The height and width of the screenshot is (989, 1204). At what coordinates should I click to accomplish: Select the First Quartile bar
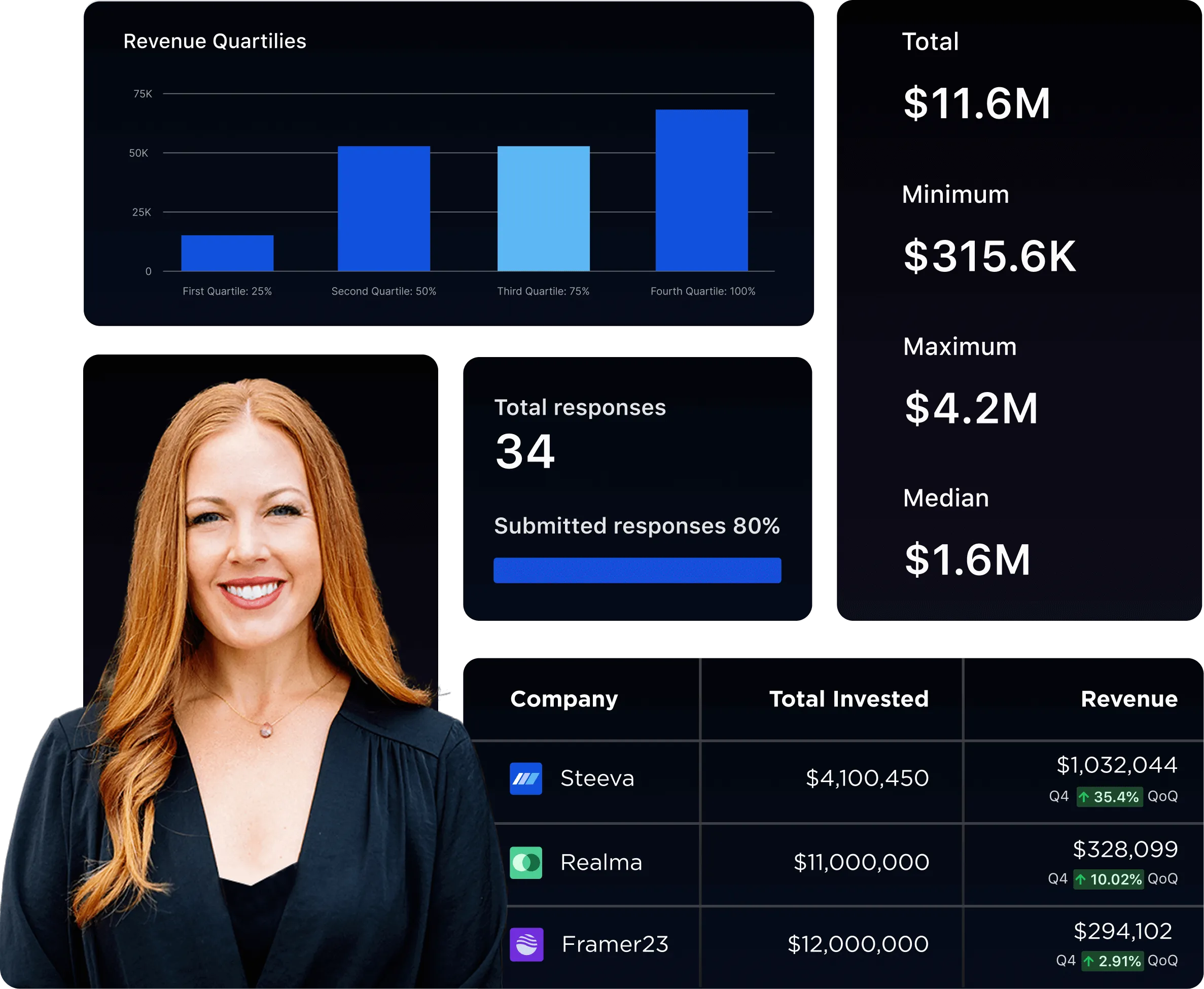(227, 253)
